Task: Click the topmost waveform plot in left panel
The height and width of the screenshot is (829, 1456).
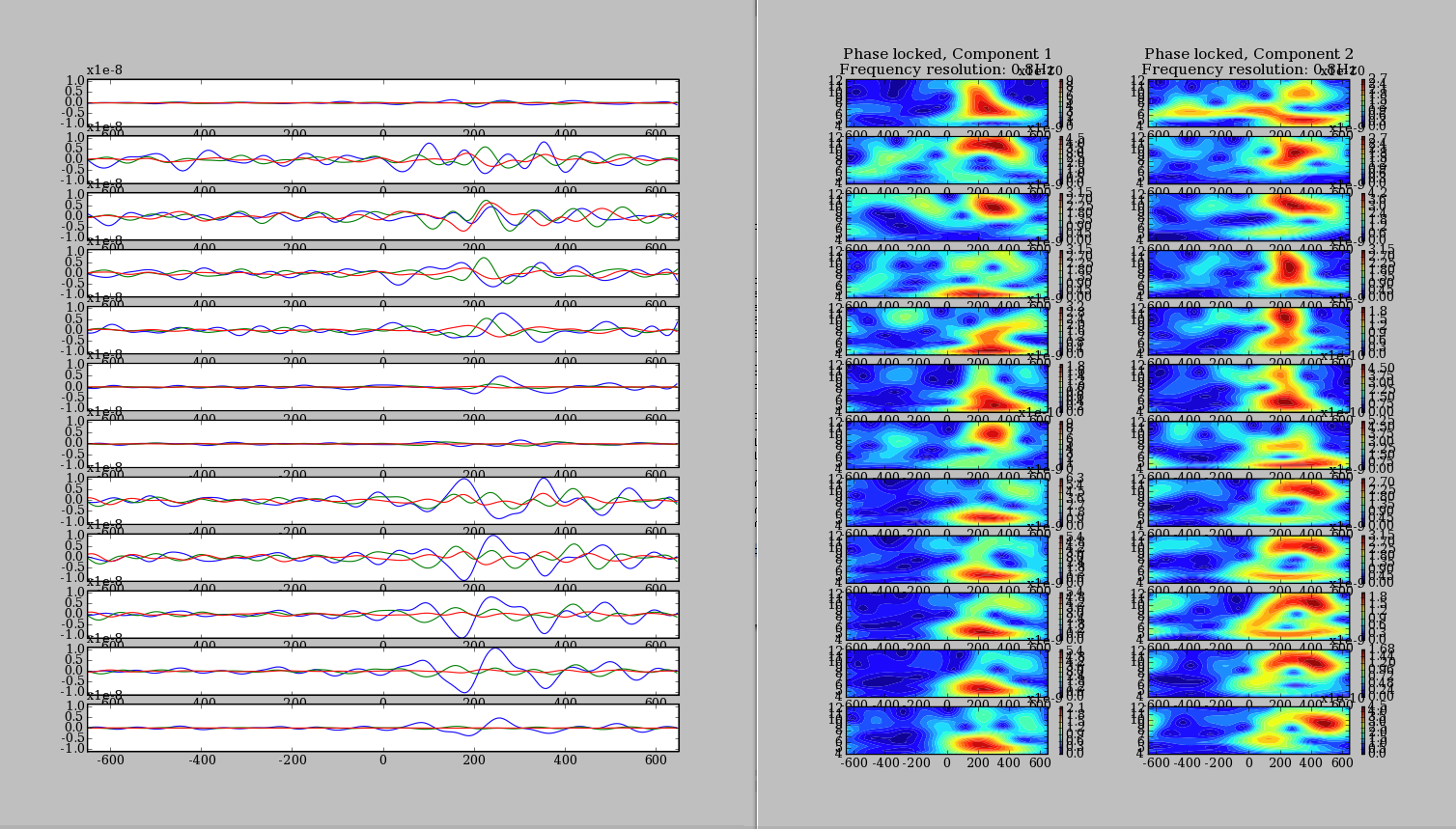Action: pyautogui.click(x=382, y=102)
